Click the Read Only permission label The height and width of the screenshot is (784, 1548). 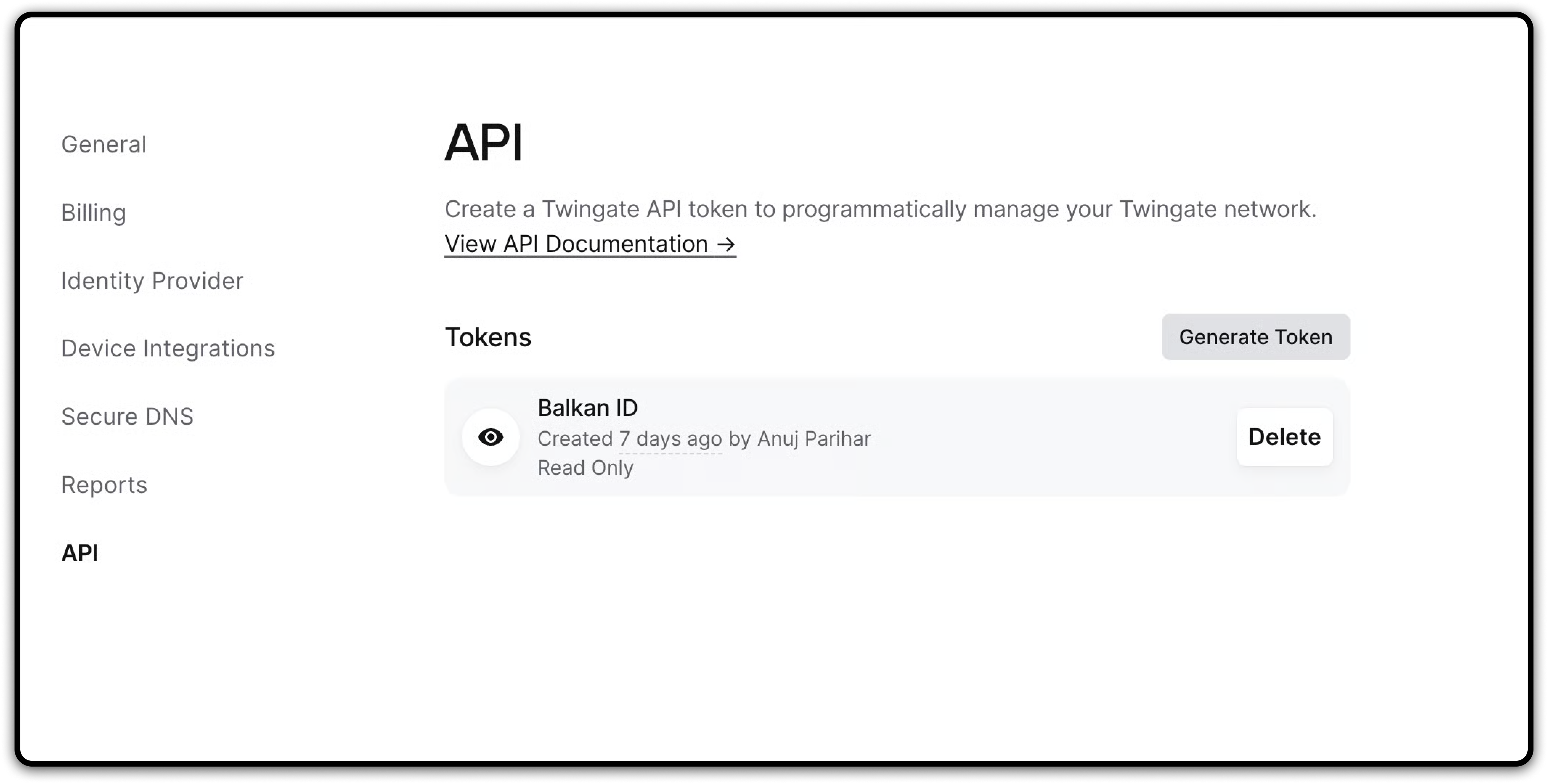tap(585, 467)
